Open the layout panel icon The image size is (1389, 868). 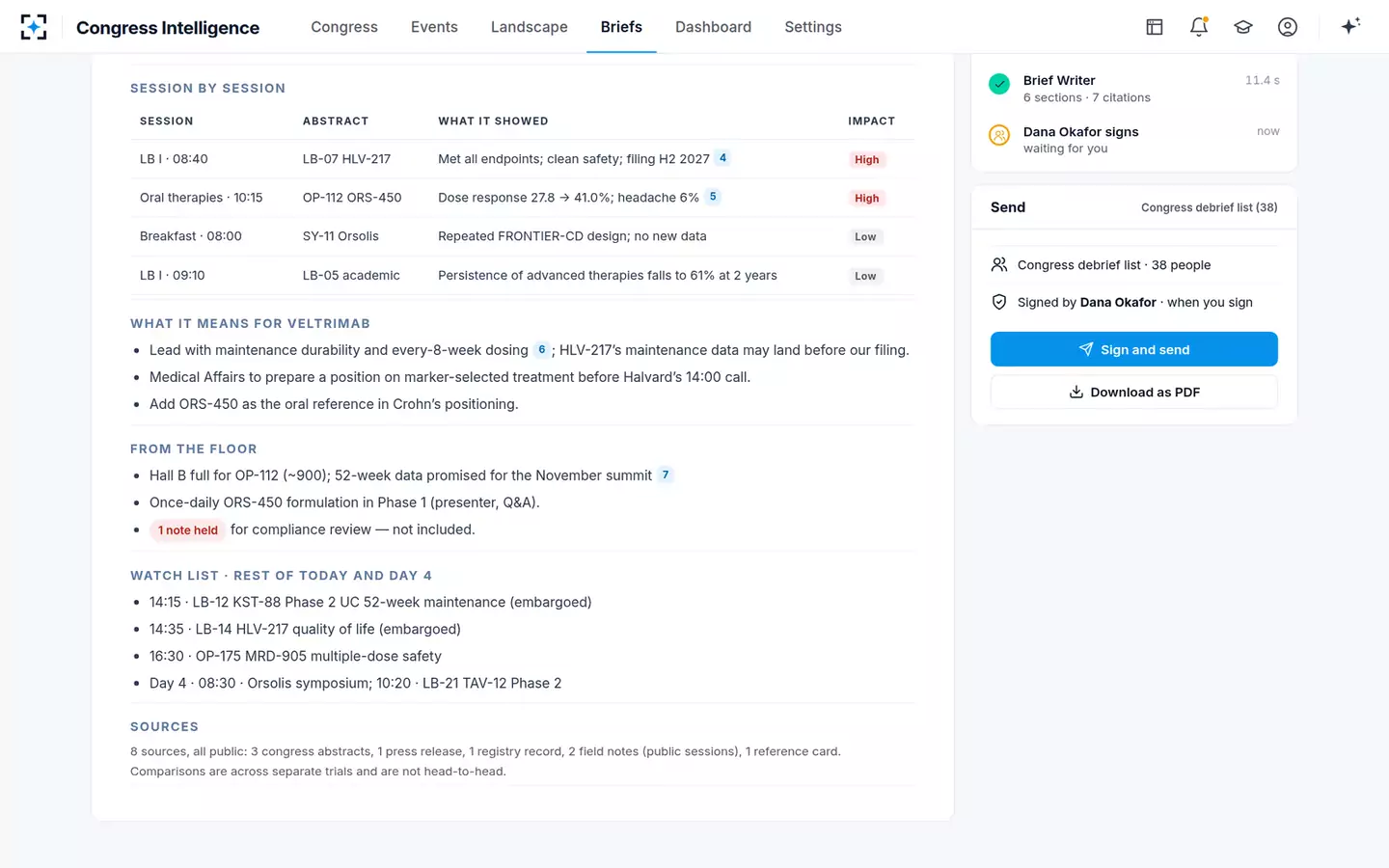1155,27
